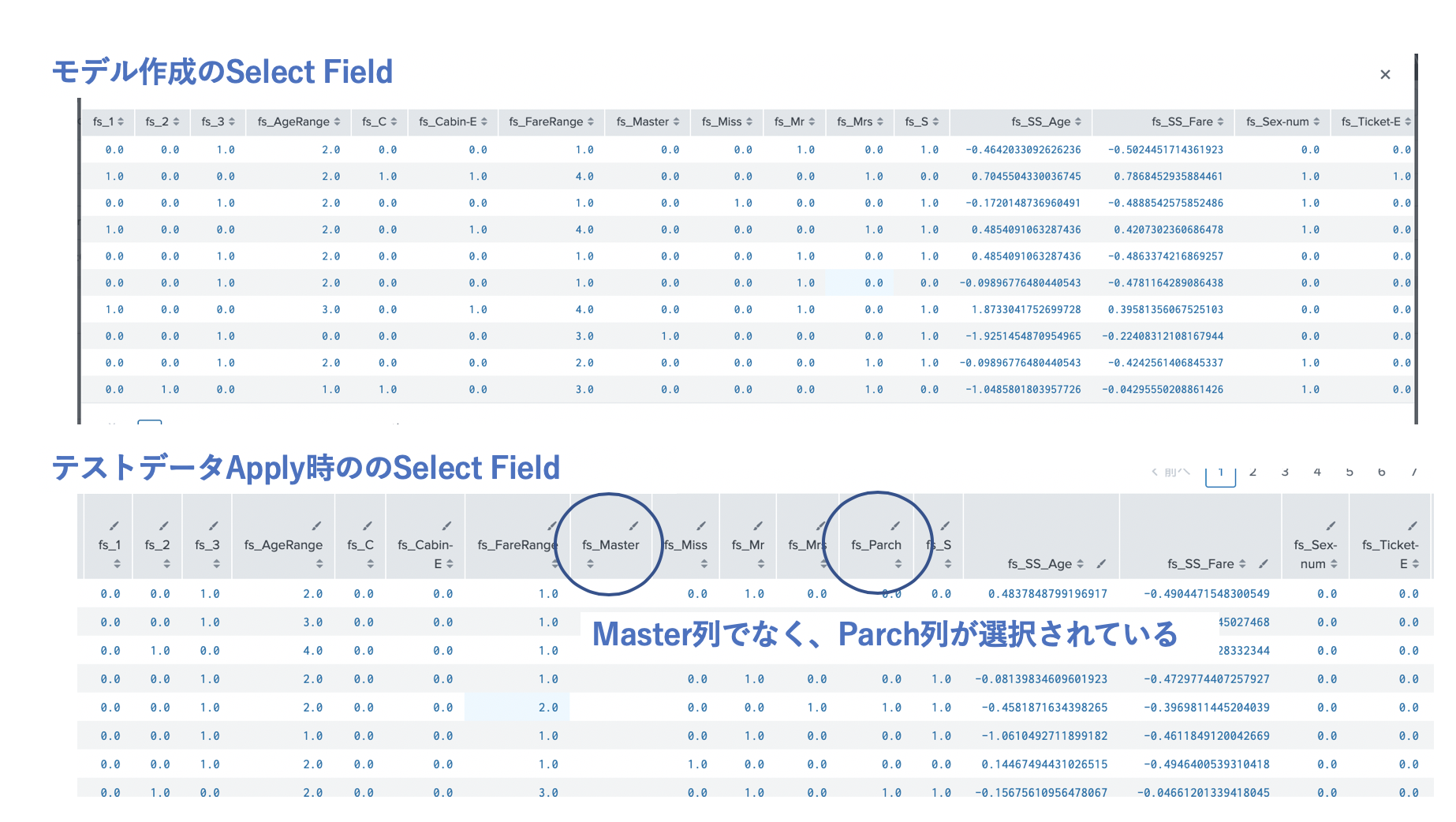Click the fs_Ticket-E header in upper table
This screenshot has height=822, width=1456.
click(1371, 121)
